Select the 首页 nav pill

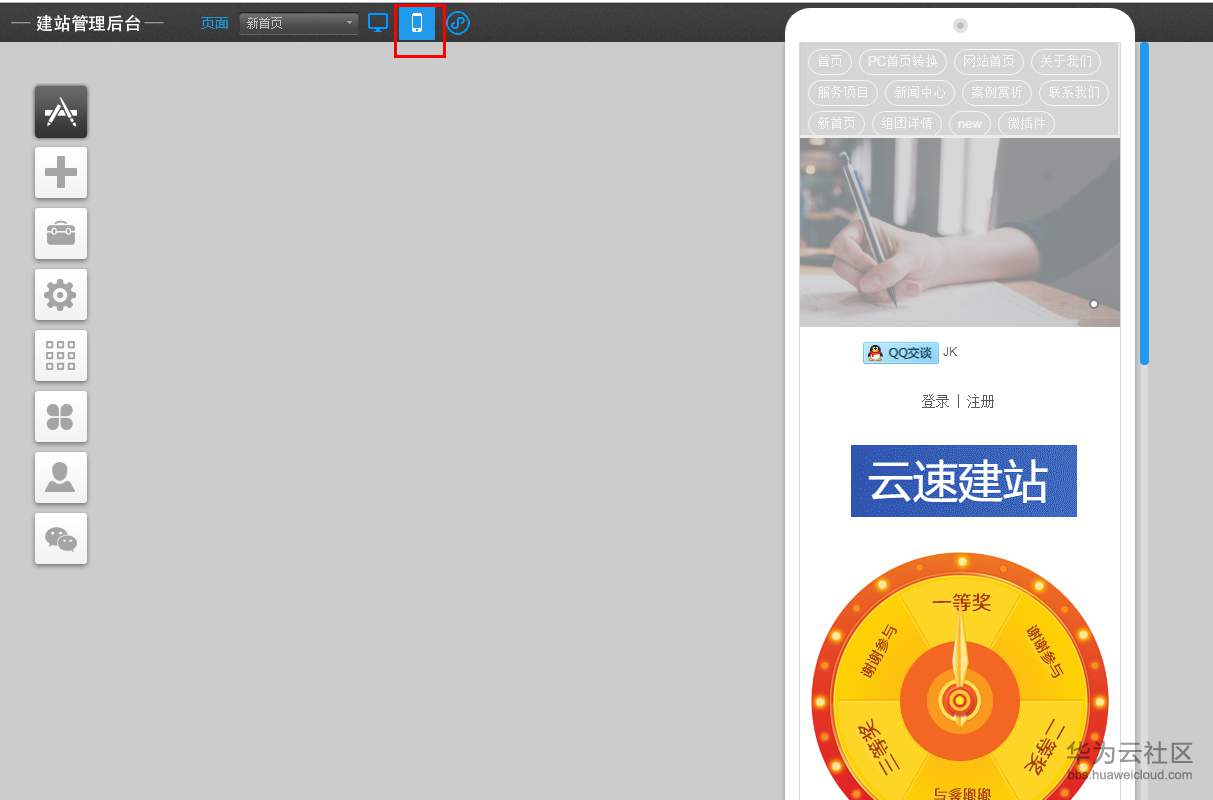click(x=830, y=62)
